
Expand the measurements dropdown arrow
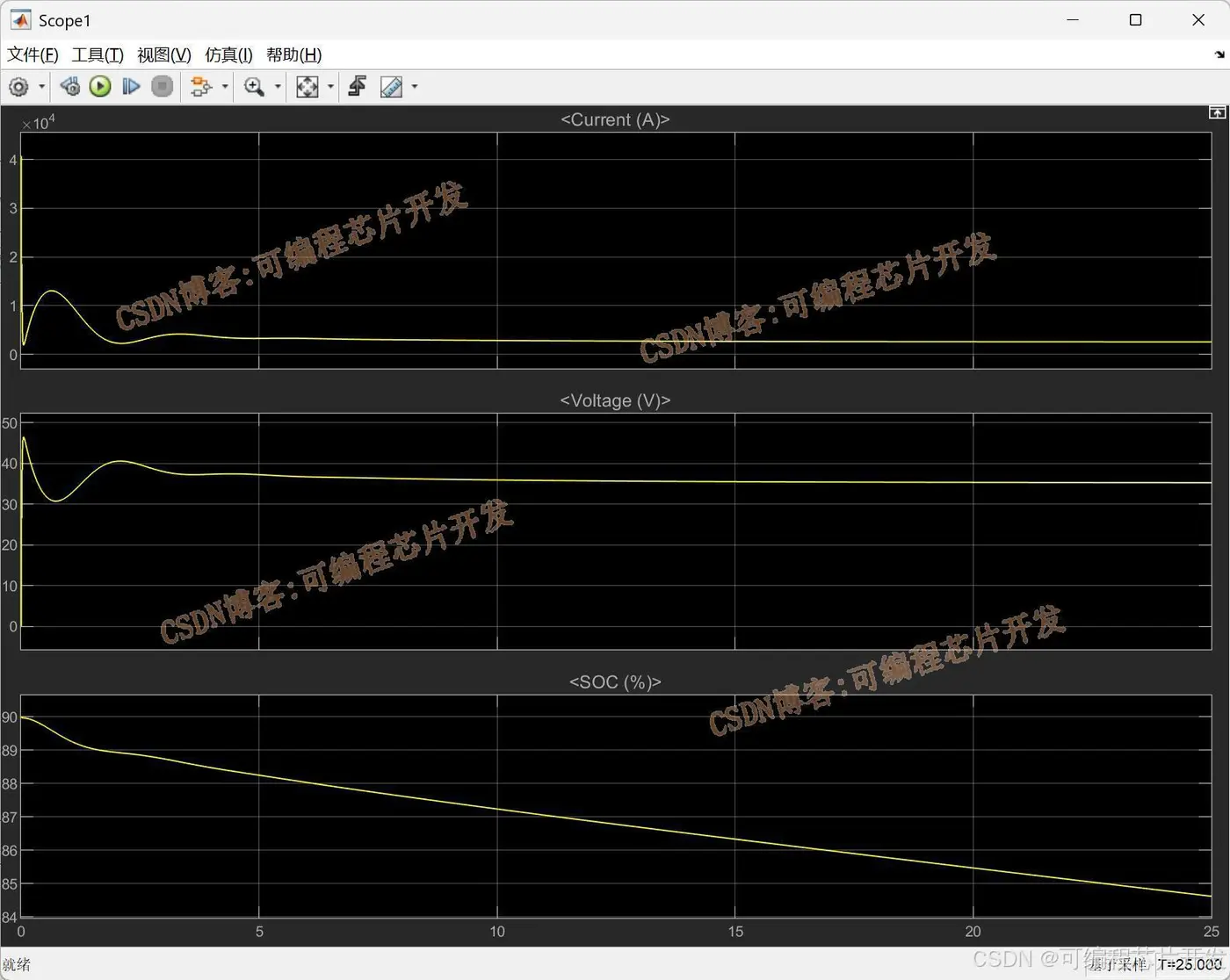pos(415,86)
